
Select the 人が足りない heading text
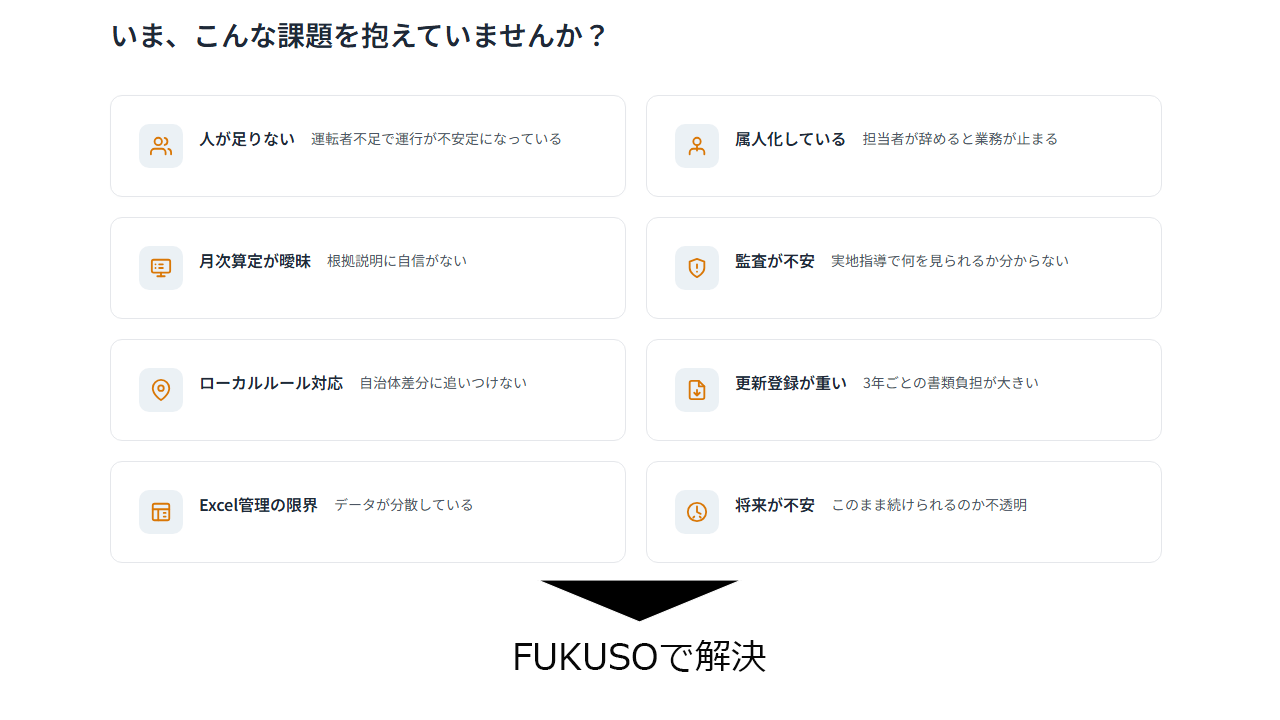pos(247,139)
